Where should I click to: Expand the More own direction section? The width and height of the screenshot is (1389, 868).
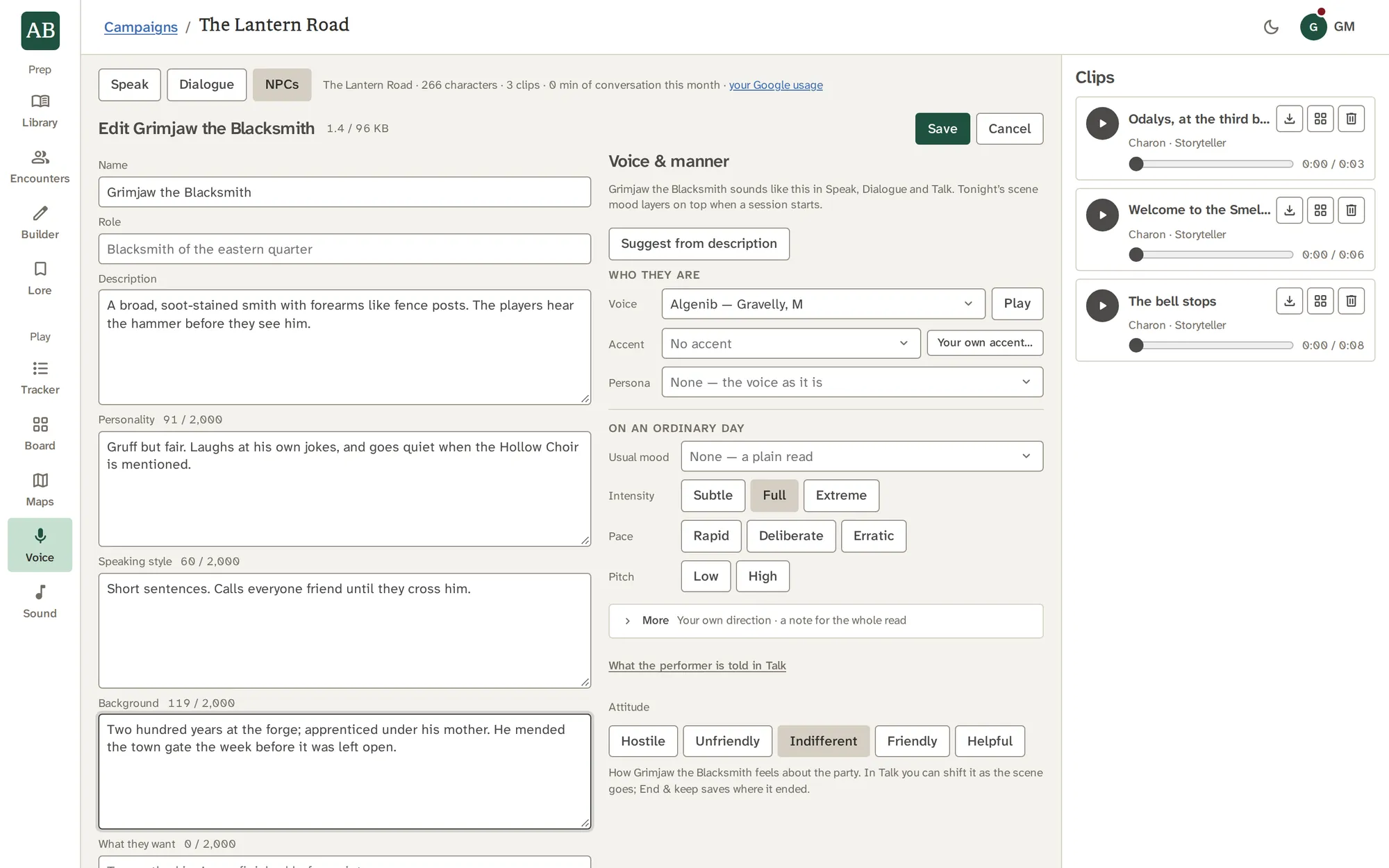(x=826, y=621)
